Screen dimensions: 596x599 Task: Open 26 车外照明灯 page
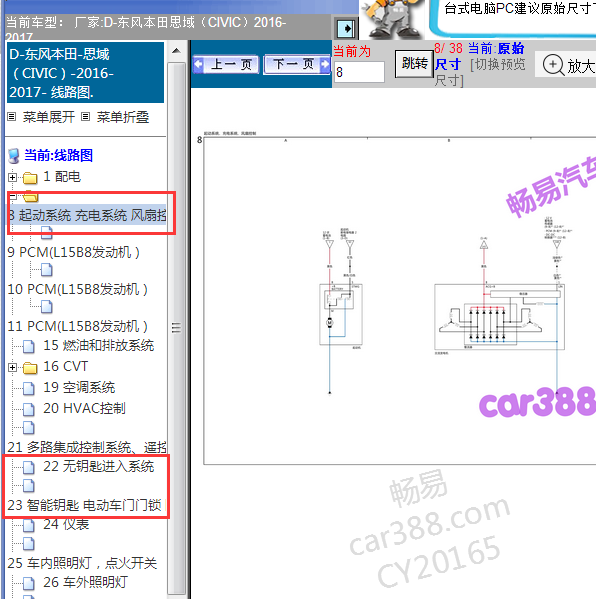(85, 582)
